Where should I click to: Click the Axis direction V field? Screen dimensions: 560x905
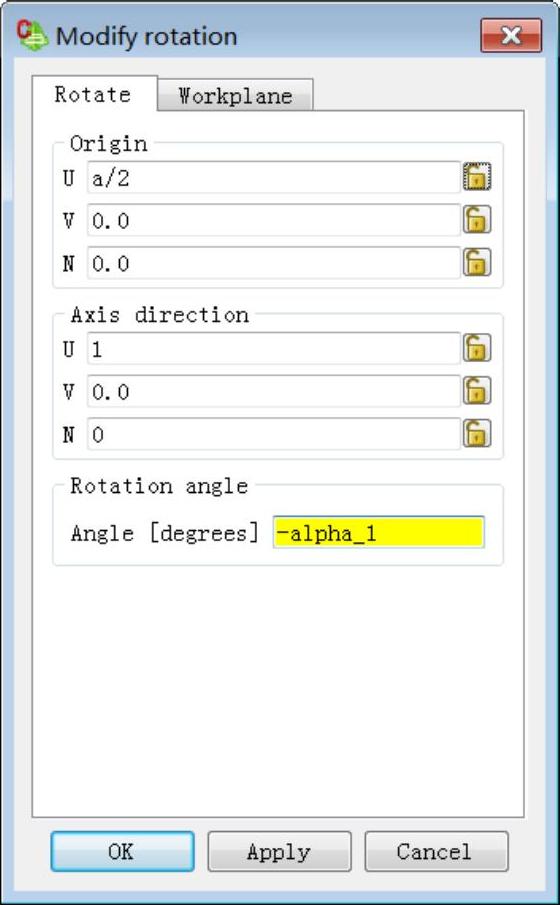pos(274,391)
